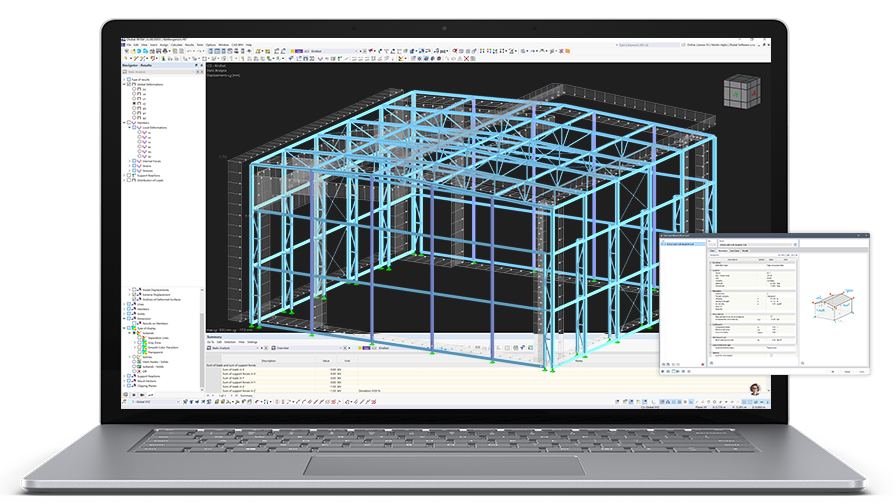Click the Static Analysis icon in the Summary toolbar

(209, 348)
